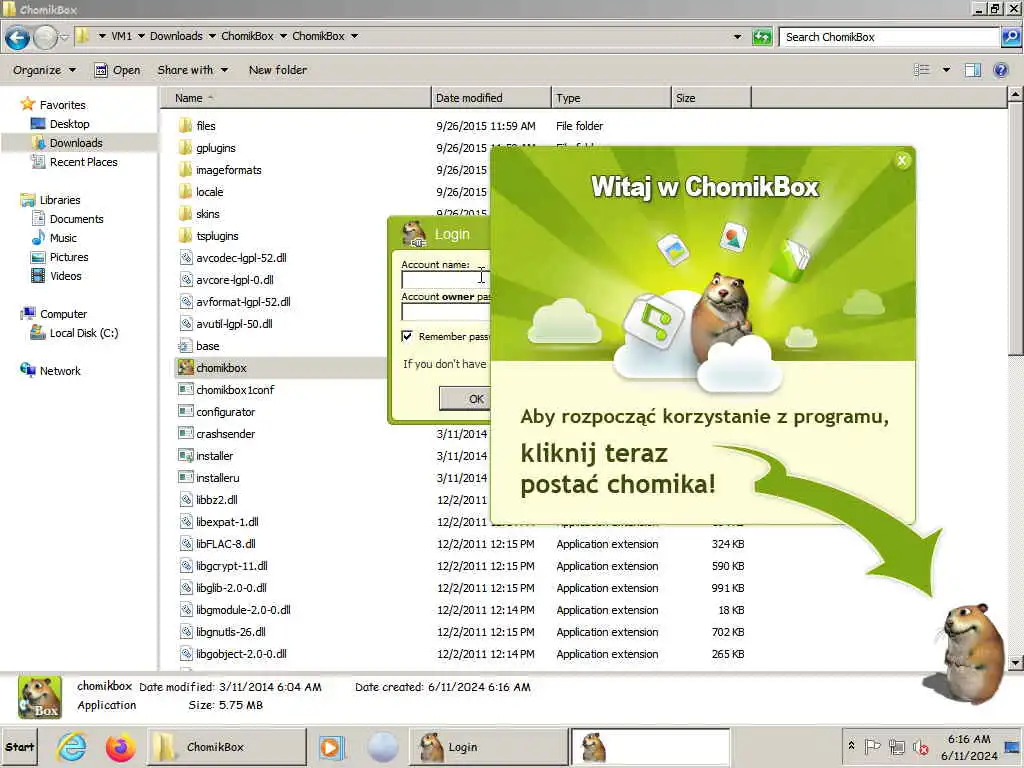Click OK in the Login dialog
Image resolution: width=1024 pixels, height=768 pixels.
tap(464, 398)
